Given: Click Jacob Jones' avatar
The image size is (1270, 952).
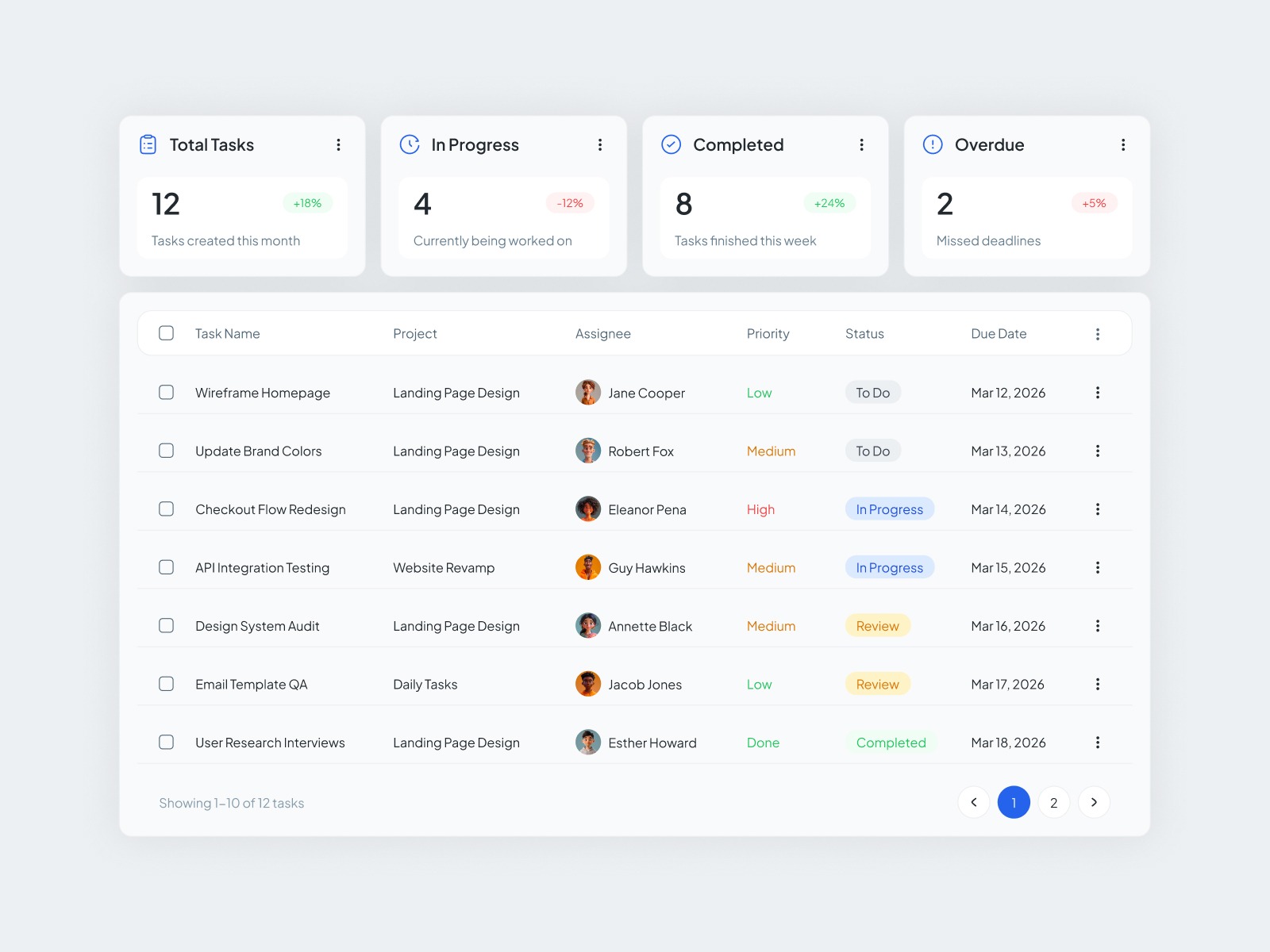Looking at the screenshot, I should [x=588, y=684].
